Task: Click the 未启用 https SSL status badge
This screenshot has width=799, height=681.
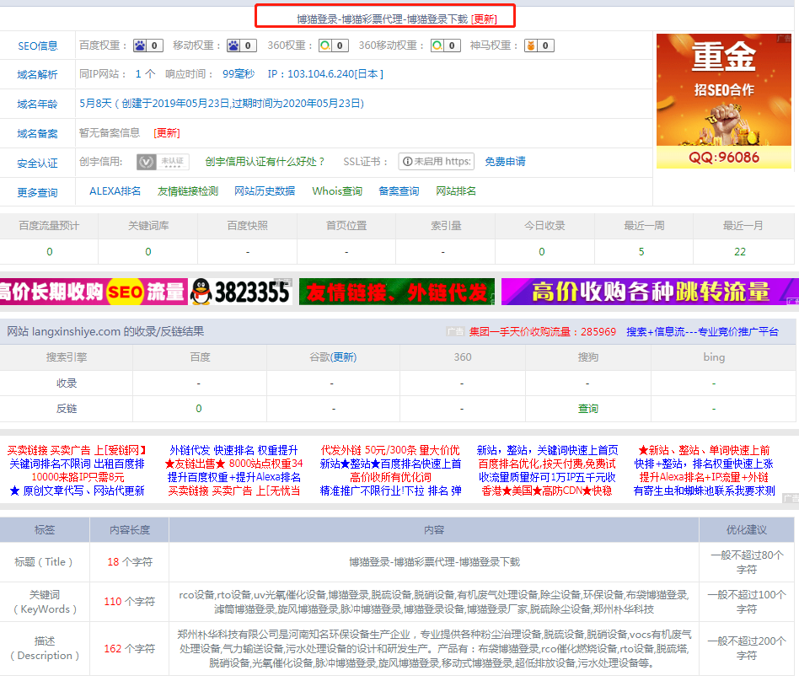Action: point(436,162)
